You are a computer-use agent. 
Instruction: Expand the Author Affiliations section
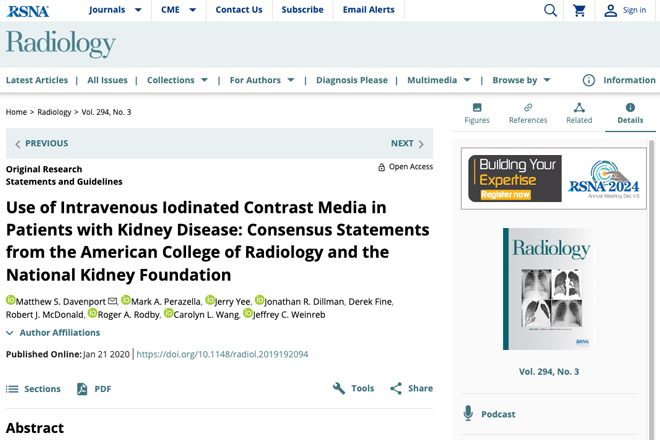point(53,333)
